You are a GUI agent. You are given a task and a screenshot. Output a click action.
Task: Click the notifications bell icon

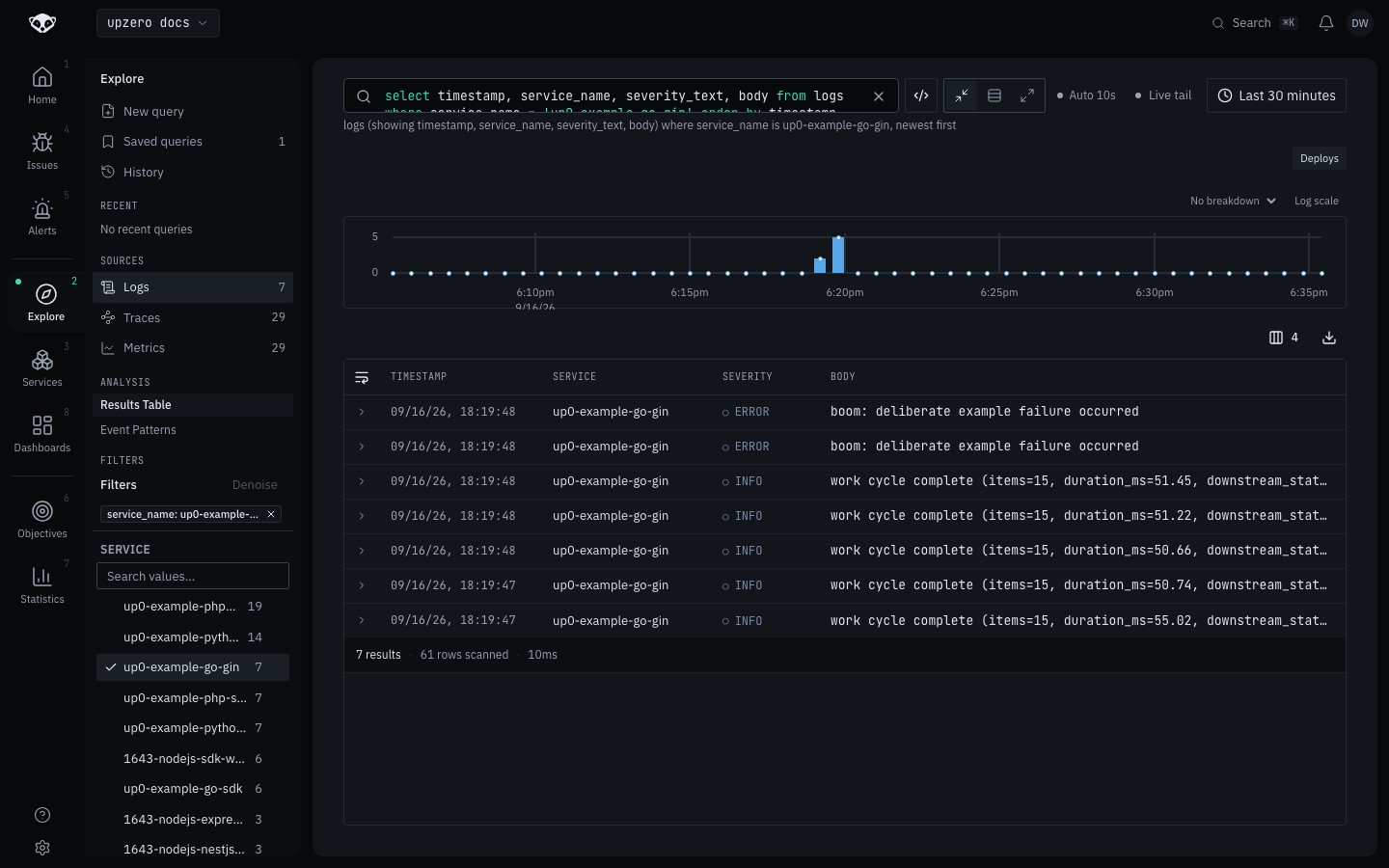click(1326, 23)
